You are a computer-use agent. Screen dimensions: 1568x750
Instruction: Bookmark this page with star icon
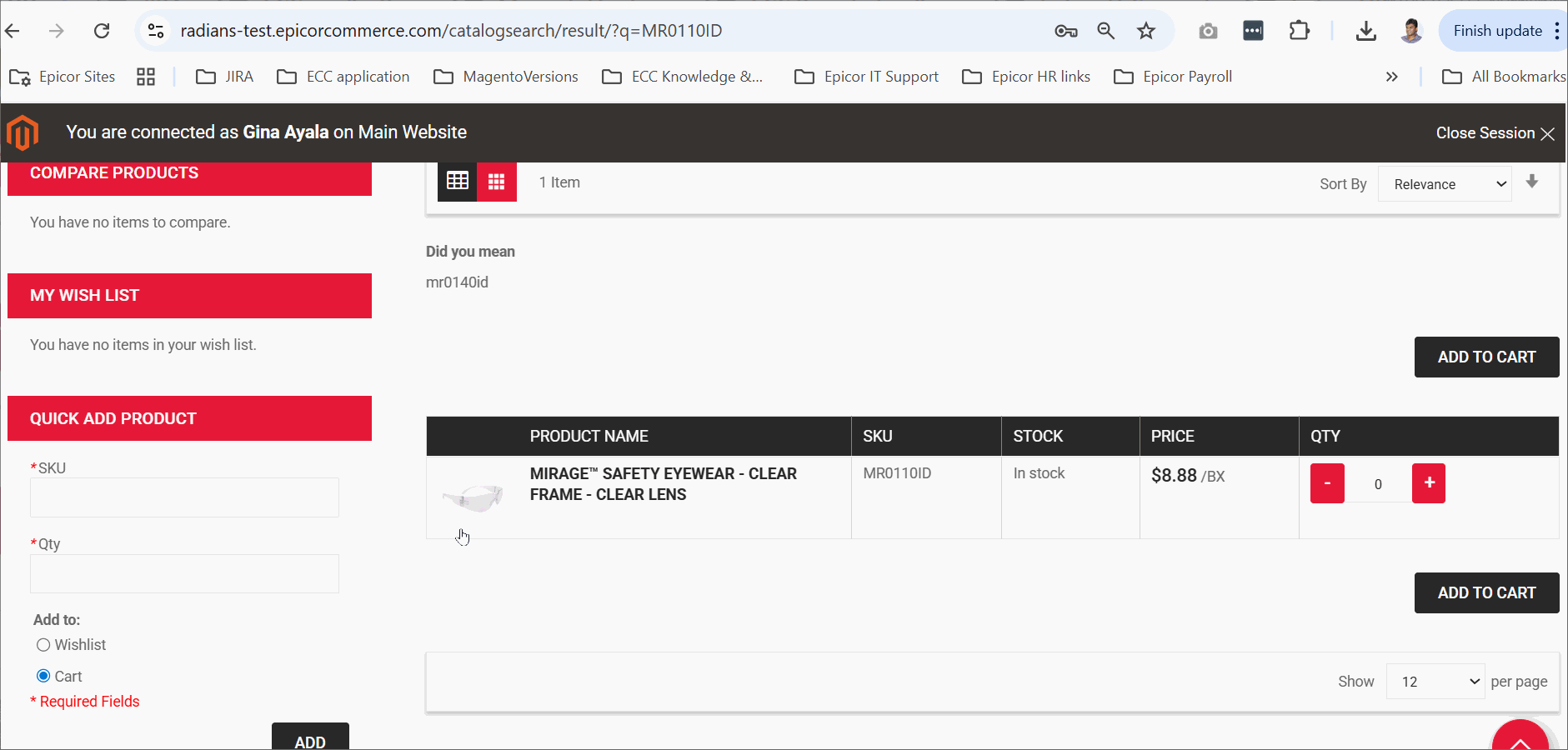point(1146,31)
